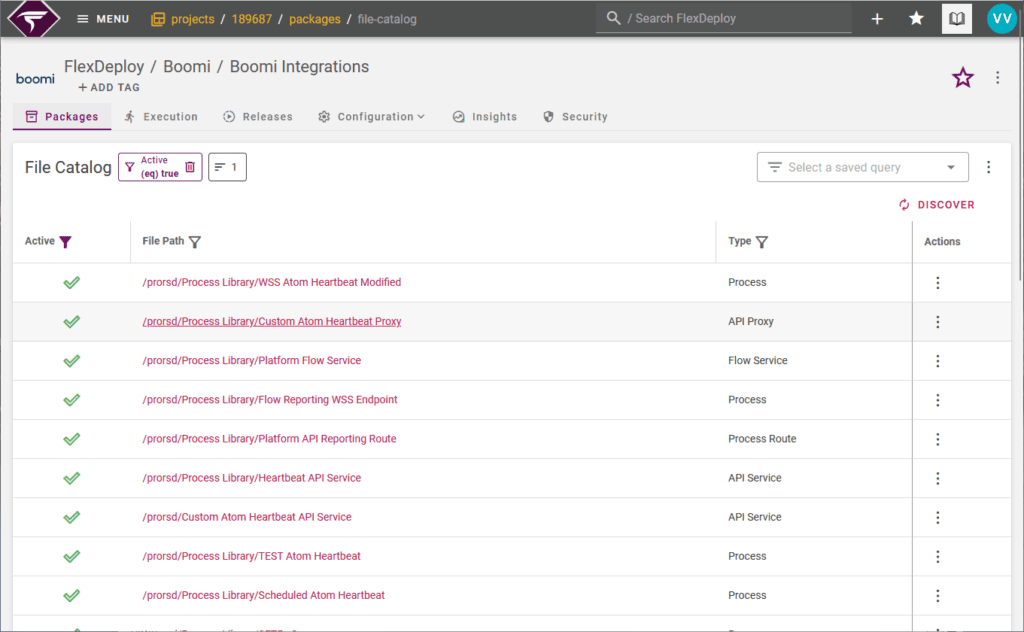Viewport: 1024px width, 632px height.
Task: Toggle active checkmark for WSS Atom Heartbeat Modified
Action: pyautogui.click(x=72, y=283)
